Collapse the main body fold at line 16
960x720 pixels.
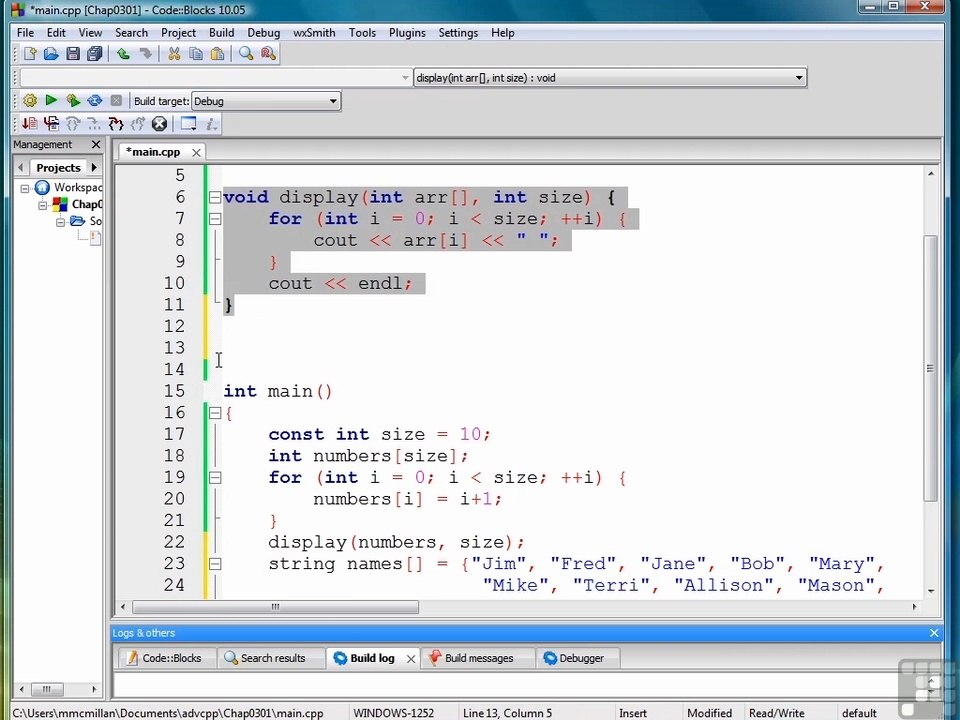tap(215, 413)
